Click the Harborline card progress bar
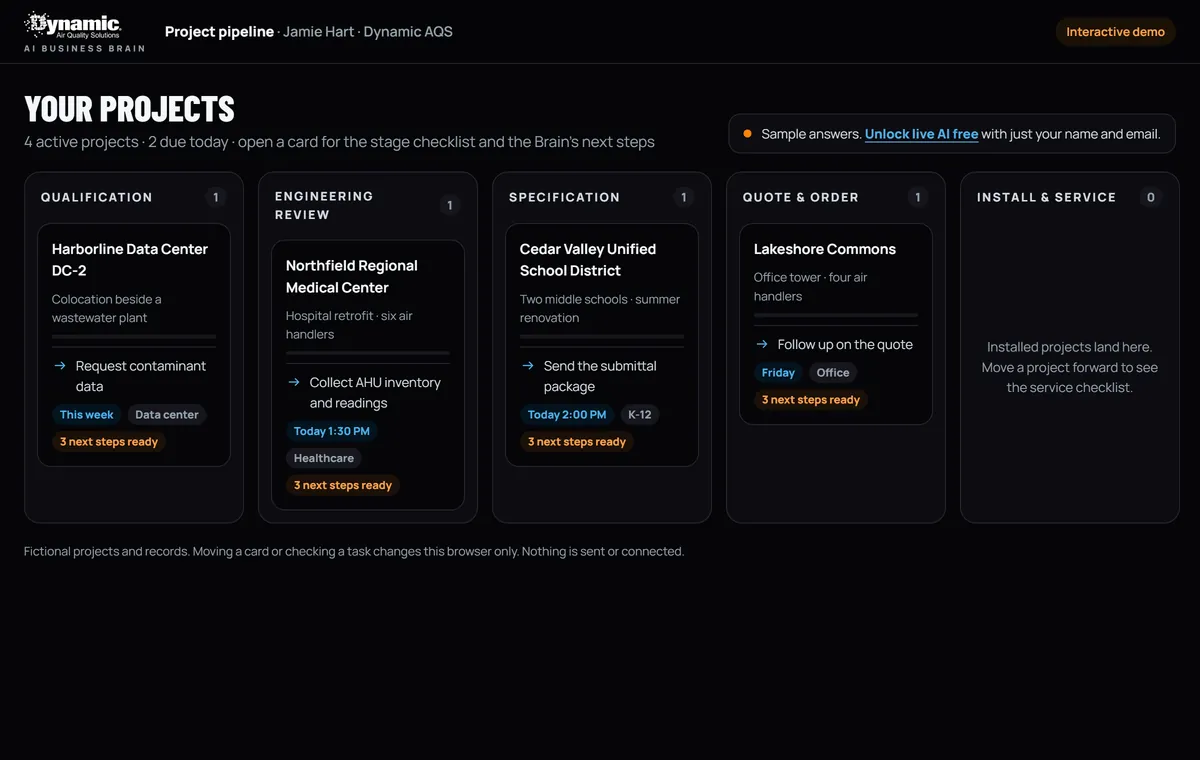 [x=134, y=337]
